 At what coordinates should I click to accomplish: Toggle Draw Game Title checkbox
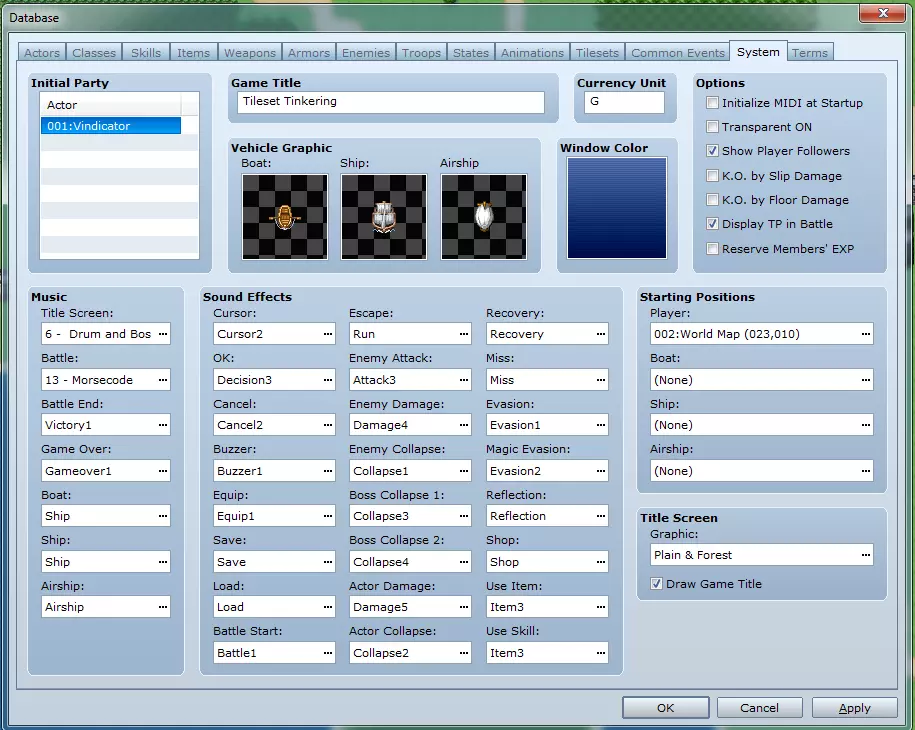(x=657, y=584)
